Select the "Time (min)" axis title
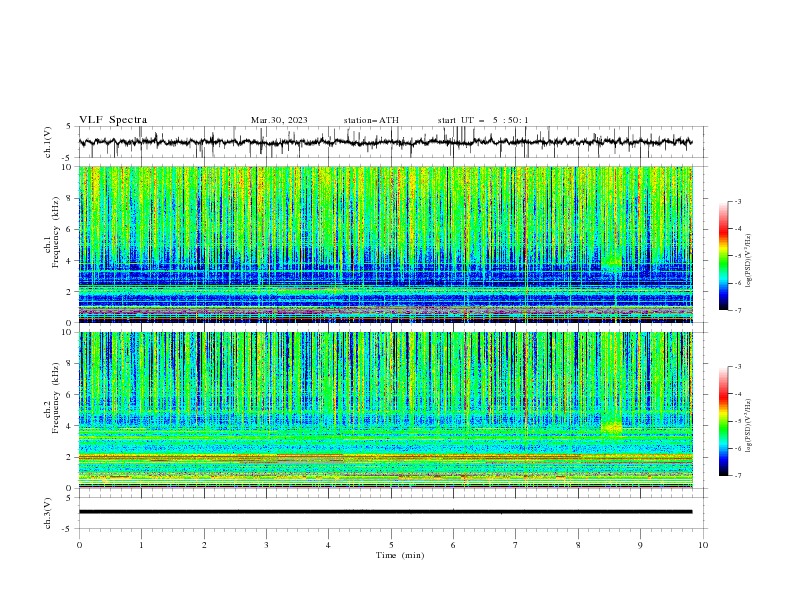Image resolution: width=792 pixels, height=612 pixels. [400, 555]
